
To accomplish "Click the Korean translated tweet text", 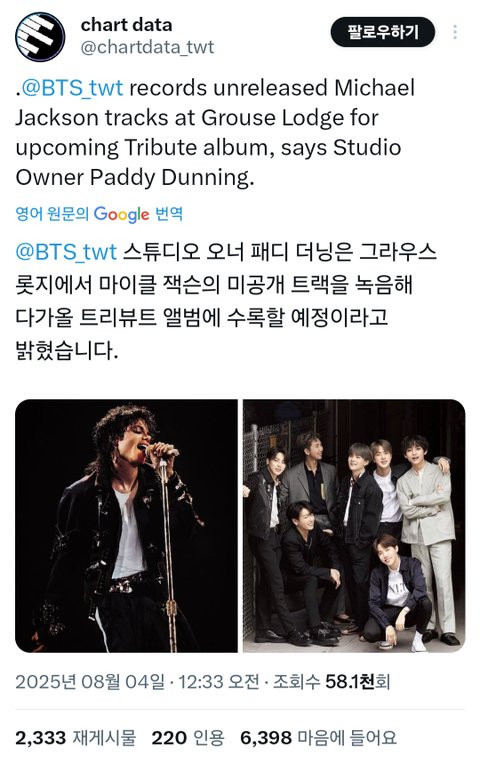I will coord(226,301).
